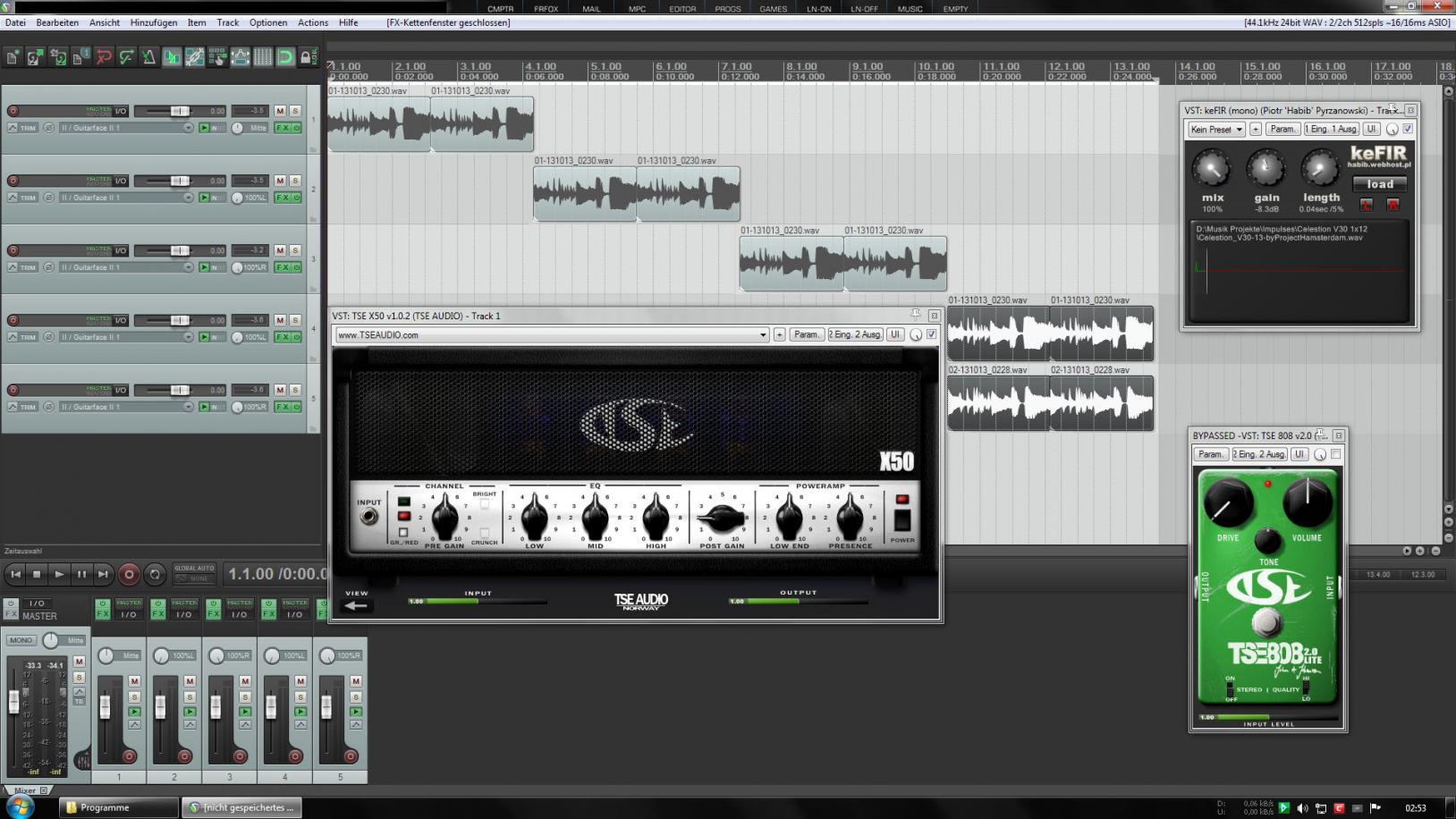The height and width of the screenshot is (819, 1456).
Task: Click TSE X50 VIEW arrow icon
Action: (357, 605)
